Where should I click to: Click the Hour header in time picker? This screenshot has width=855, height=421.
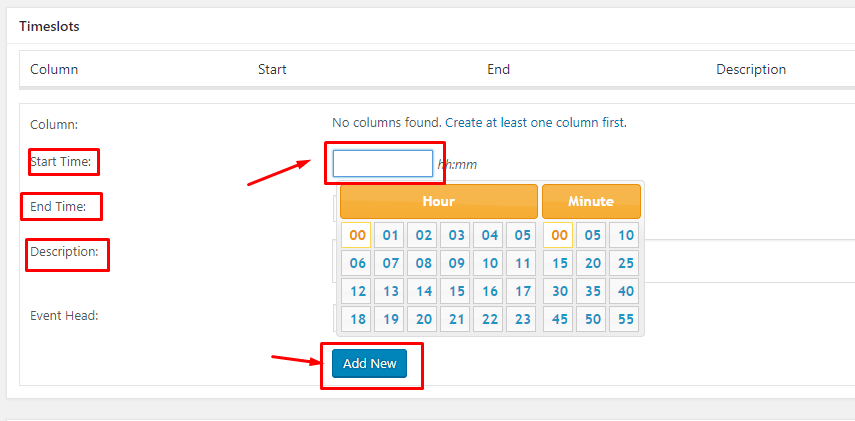point(438,201)
